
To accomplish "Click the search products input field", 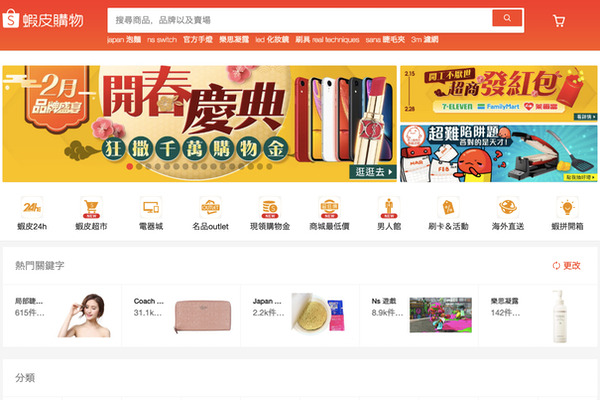I will (299, 20).
